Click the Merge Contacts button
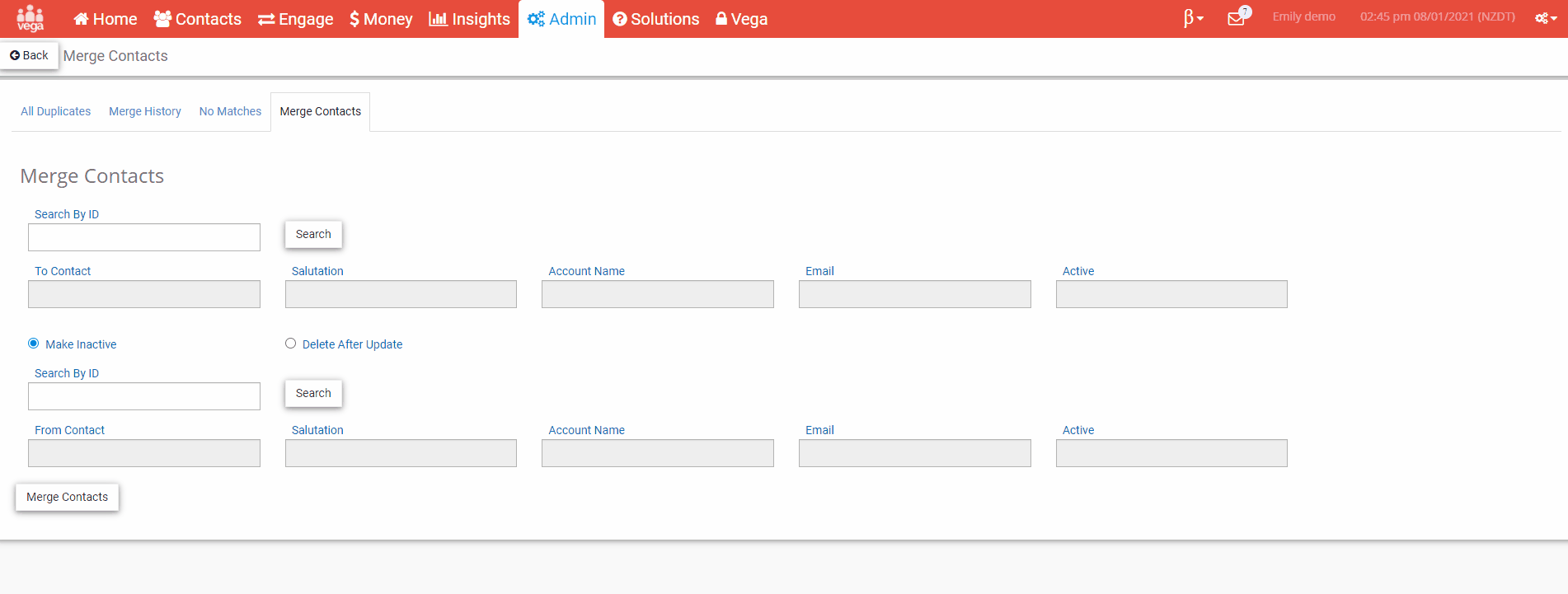The image size is (1568, 594). (68, 497)
